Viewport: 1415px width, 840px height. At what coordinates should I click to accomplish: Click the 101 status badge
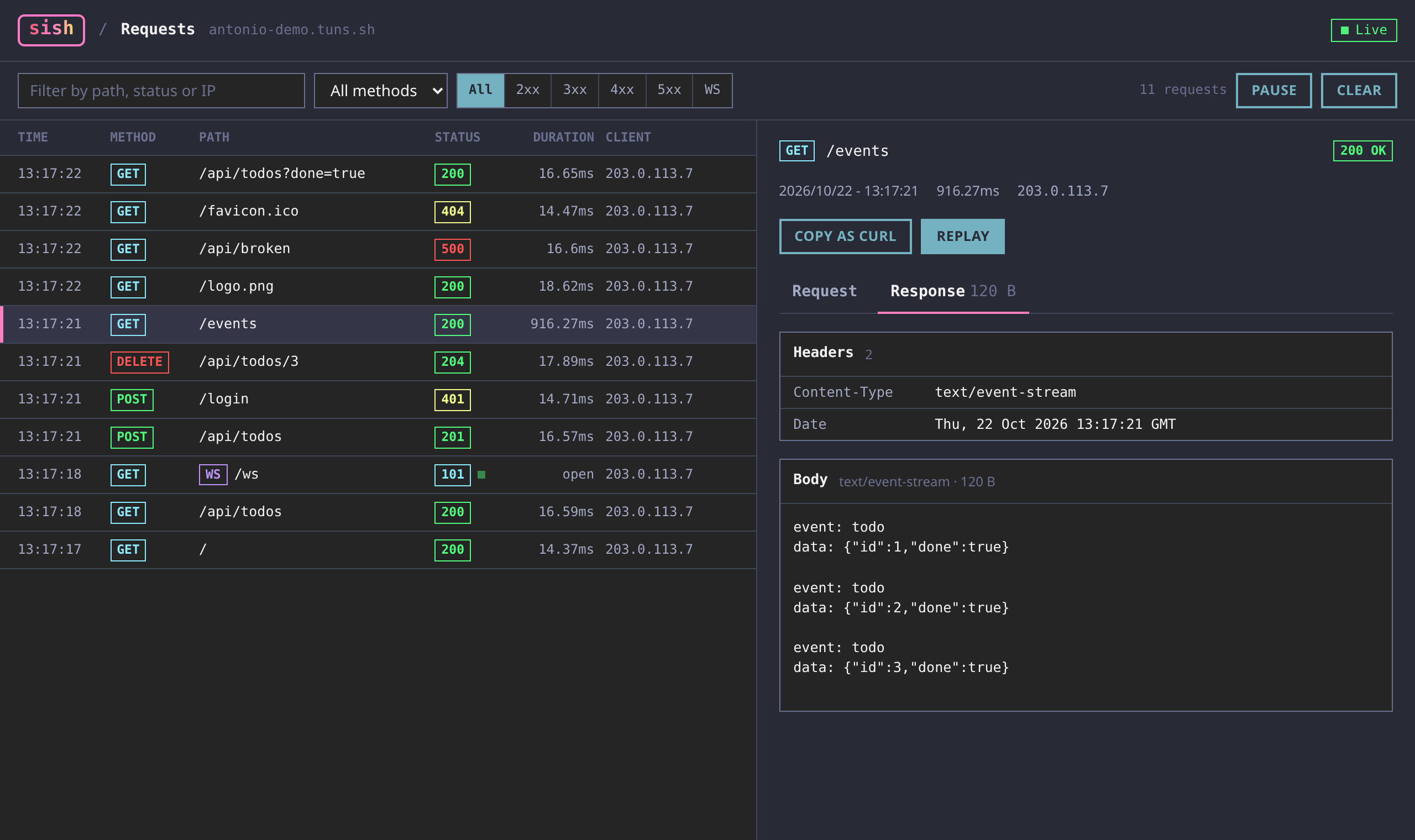point(453,475)
